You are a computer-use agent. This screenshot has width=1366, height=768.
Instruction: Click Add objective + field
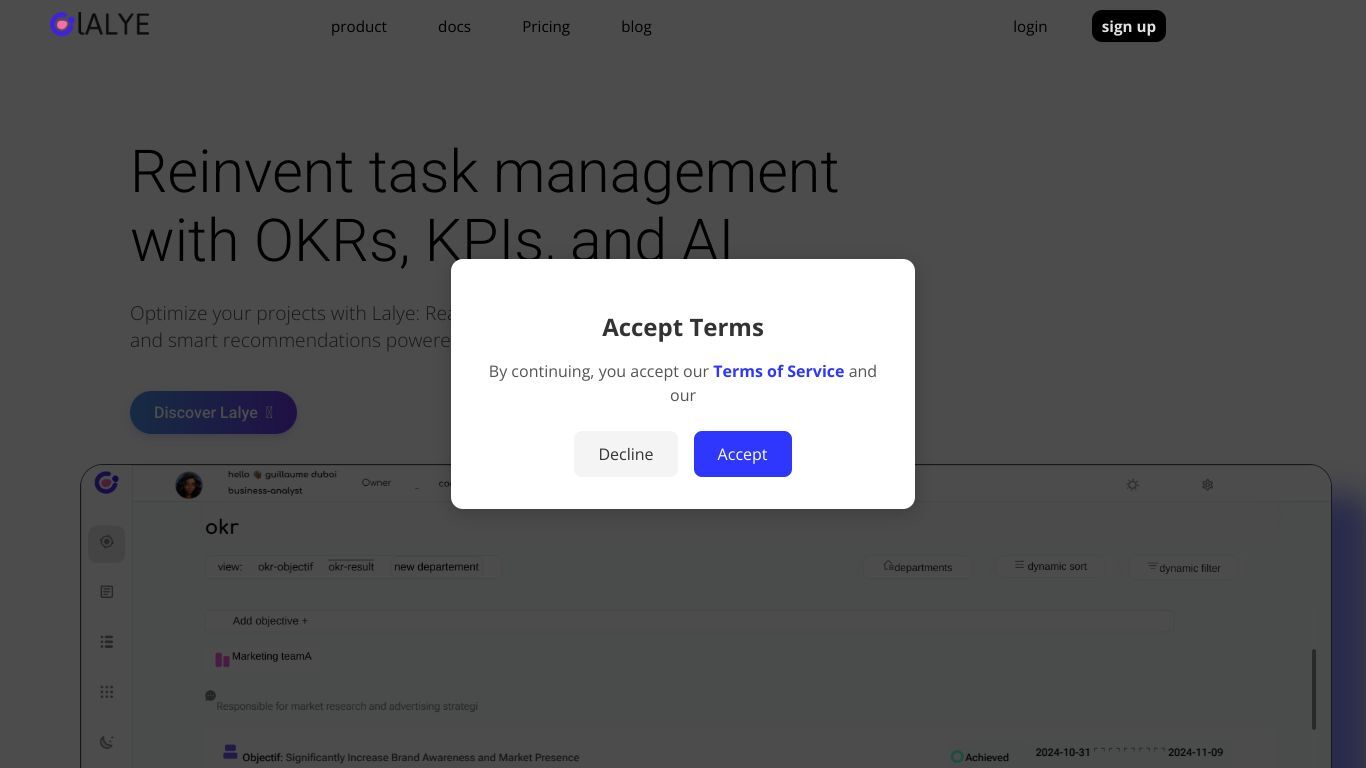tap(689, 621)
